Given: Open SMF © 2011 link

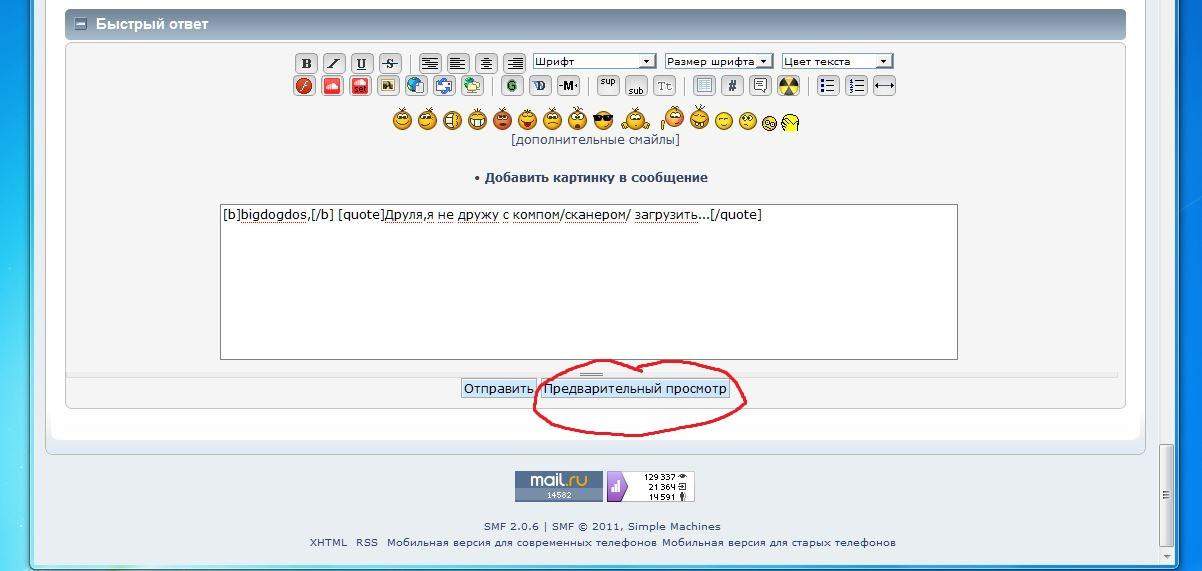Looking at the screenshot, I should (586, 527).
